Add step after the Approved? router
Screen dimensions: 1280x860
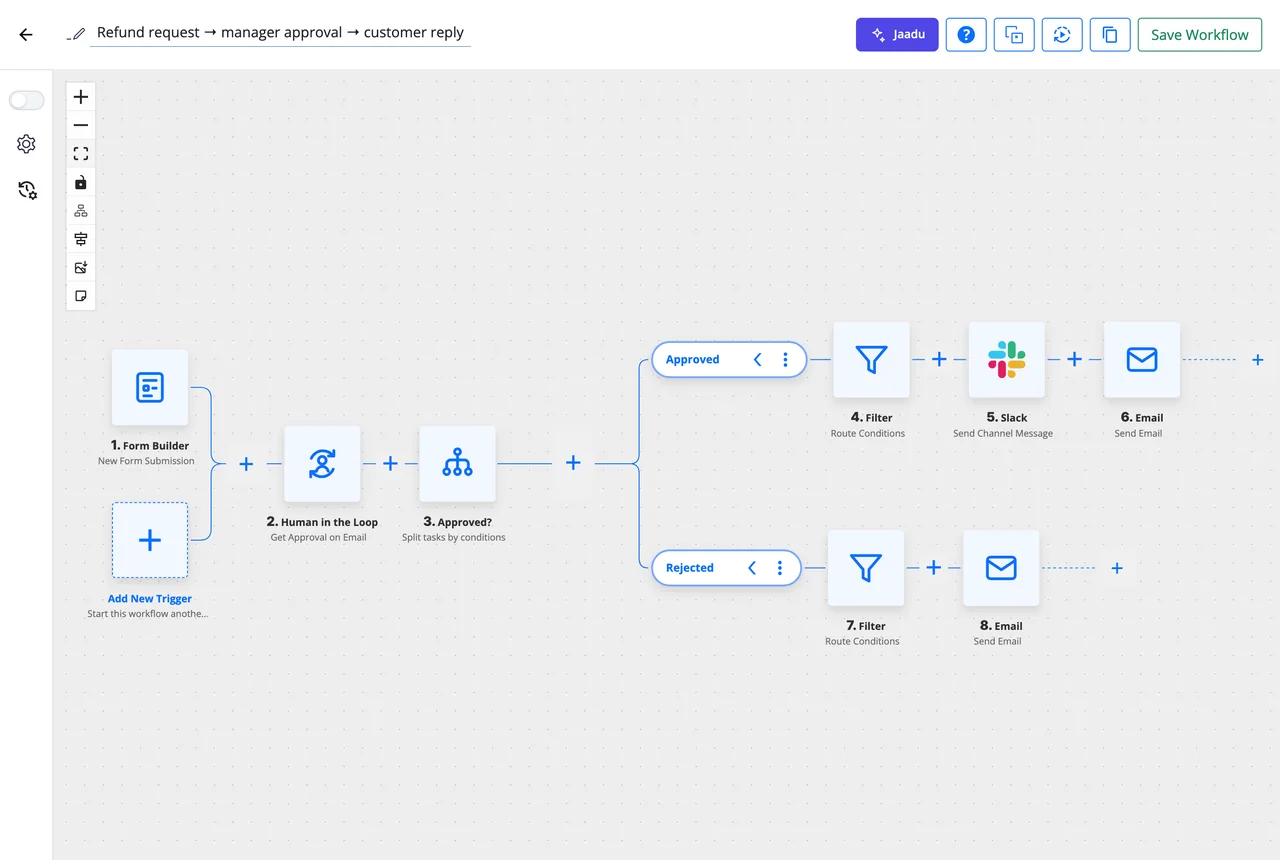coord(573,463)
